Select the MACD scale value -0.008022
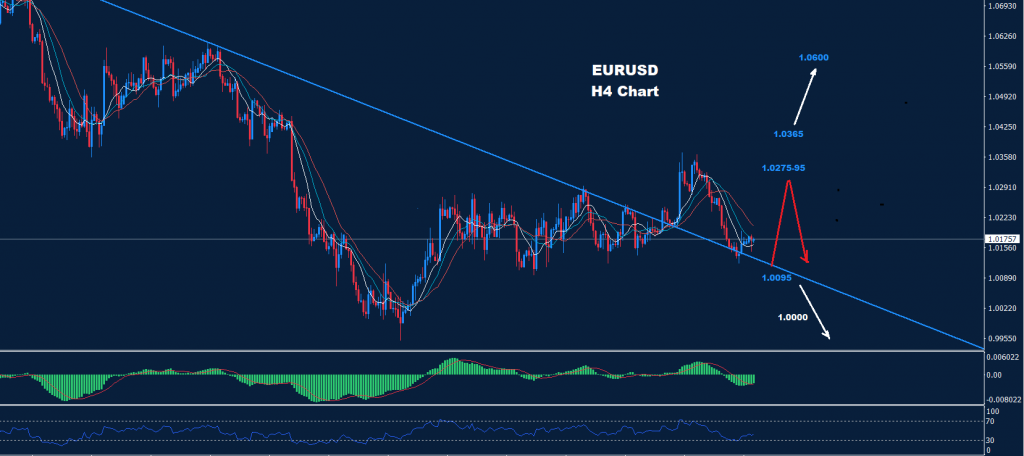 [1004, 399]
